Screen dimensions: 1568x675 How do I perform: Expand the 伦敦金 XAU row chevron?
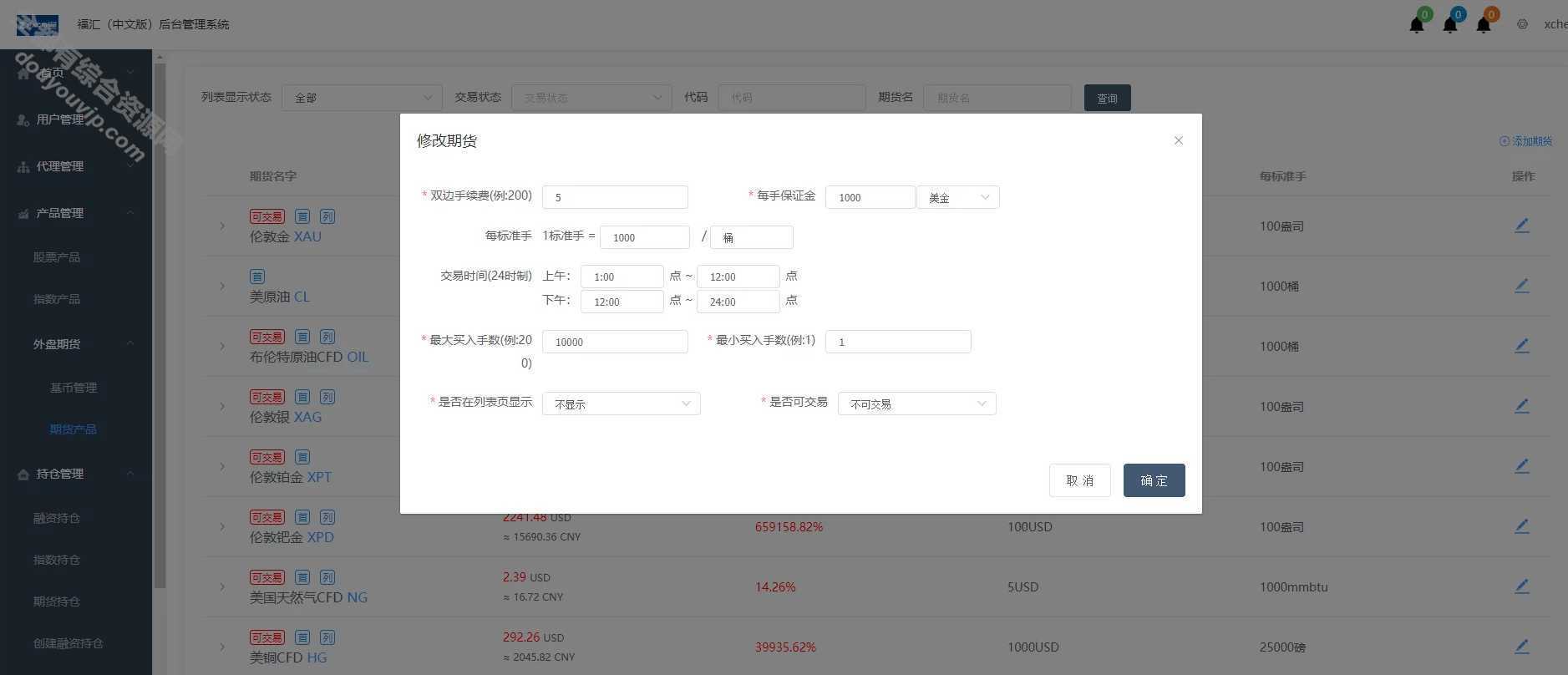coord(222,226)
